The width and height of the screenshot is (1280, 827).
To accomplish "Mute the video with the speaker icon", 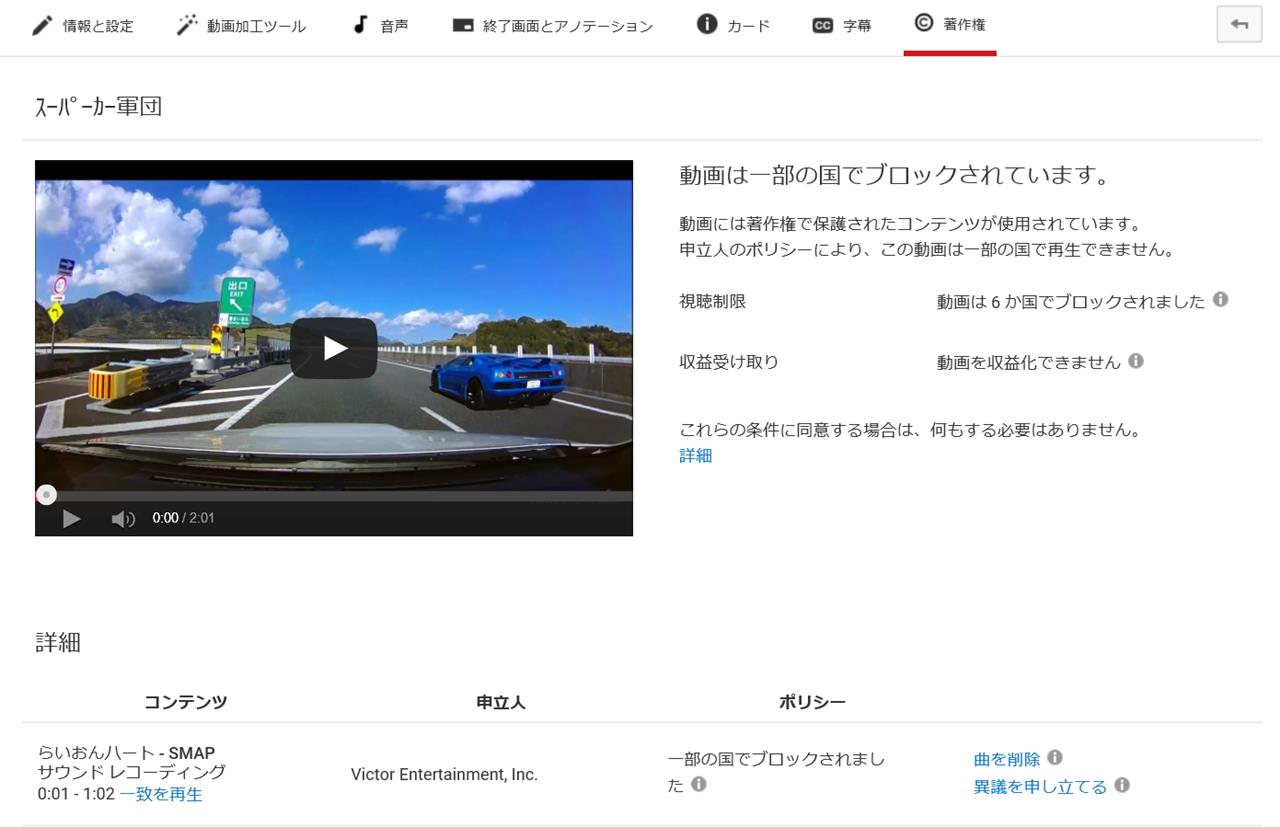I will (x=123, y=518).
